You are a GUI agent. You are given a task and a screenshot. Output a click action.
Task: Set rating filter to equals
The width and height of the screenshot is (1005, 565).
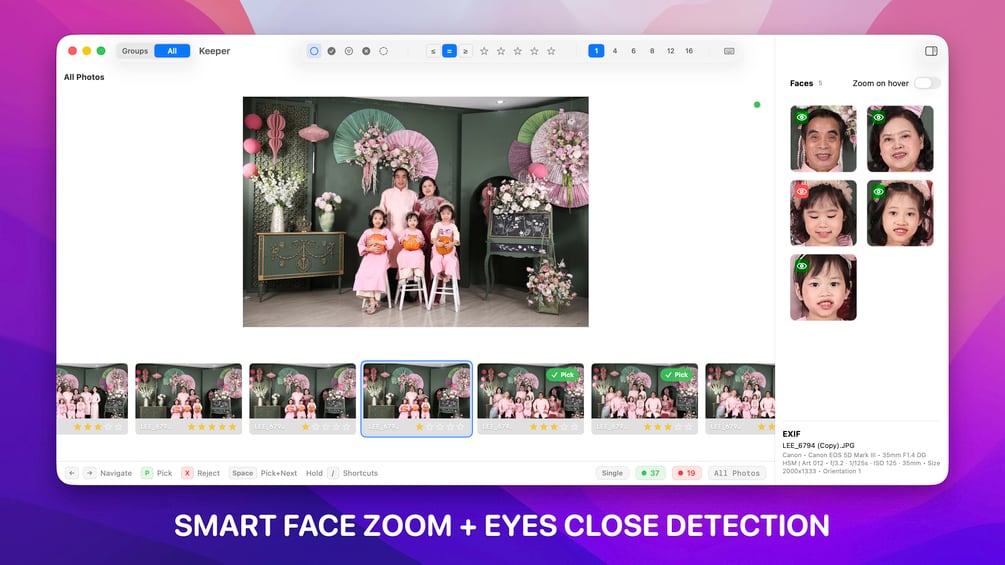[x=449, y=51]
